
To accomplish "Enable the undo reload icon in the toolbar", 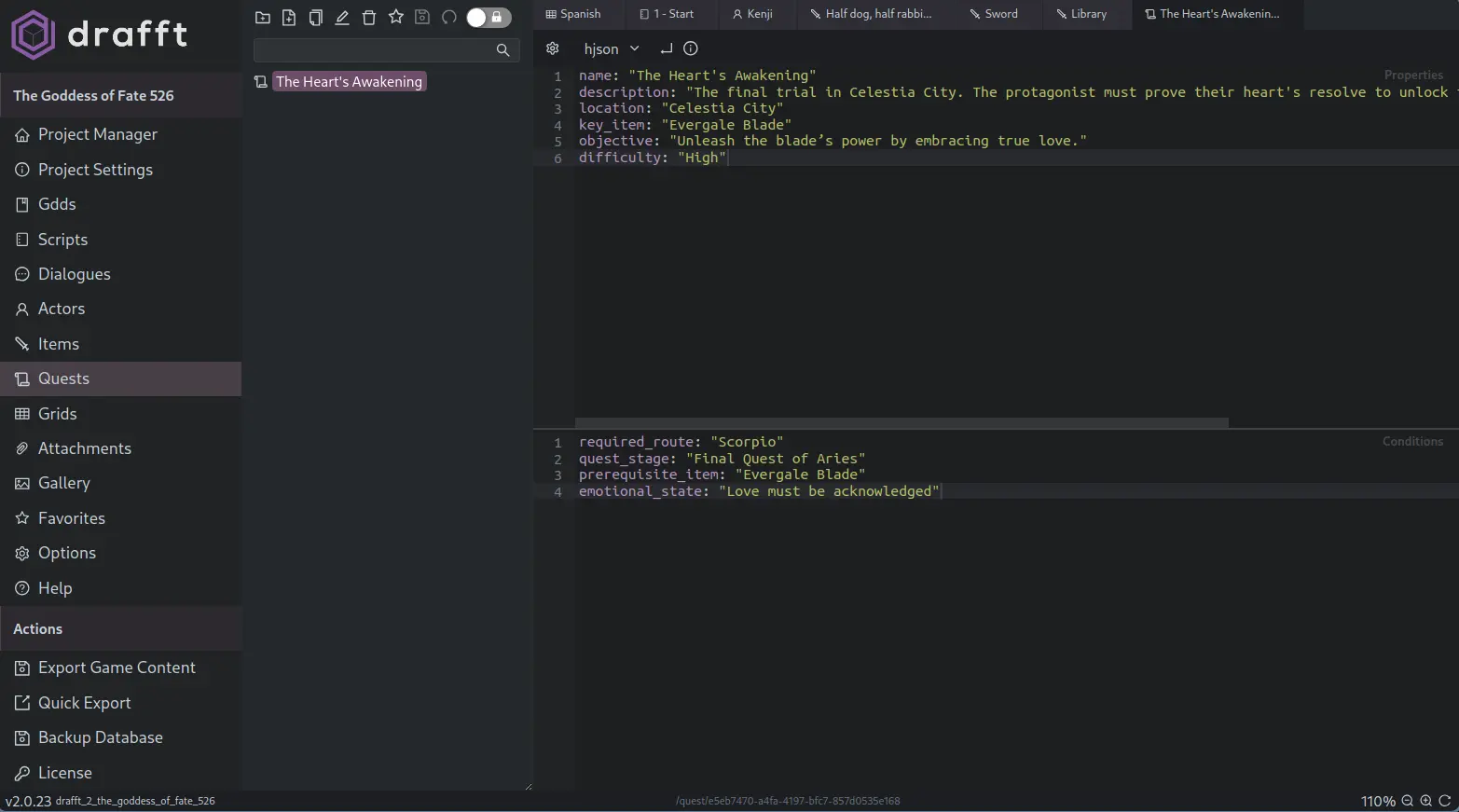I will pyautogui.click(x=448, y=17).
